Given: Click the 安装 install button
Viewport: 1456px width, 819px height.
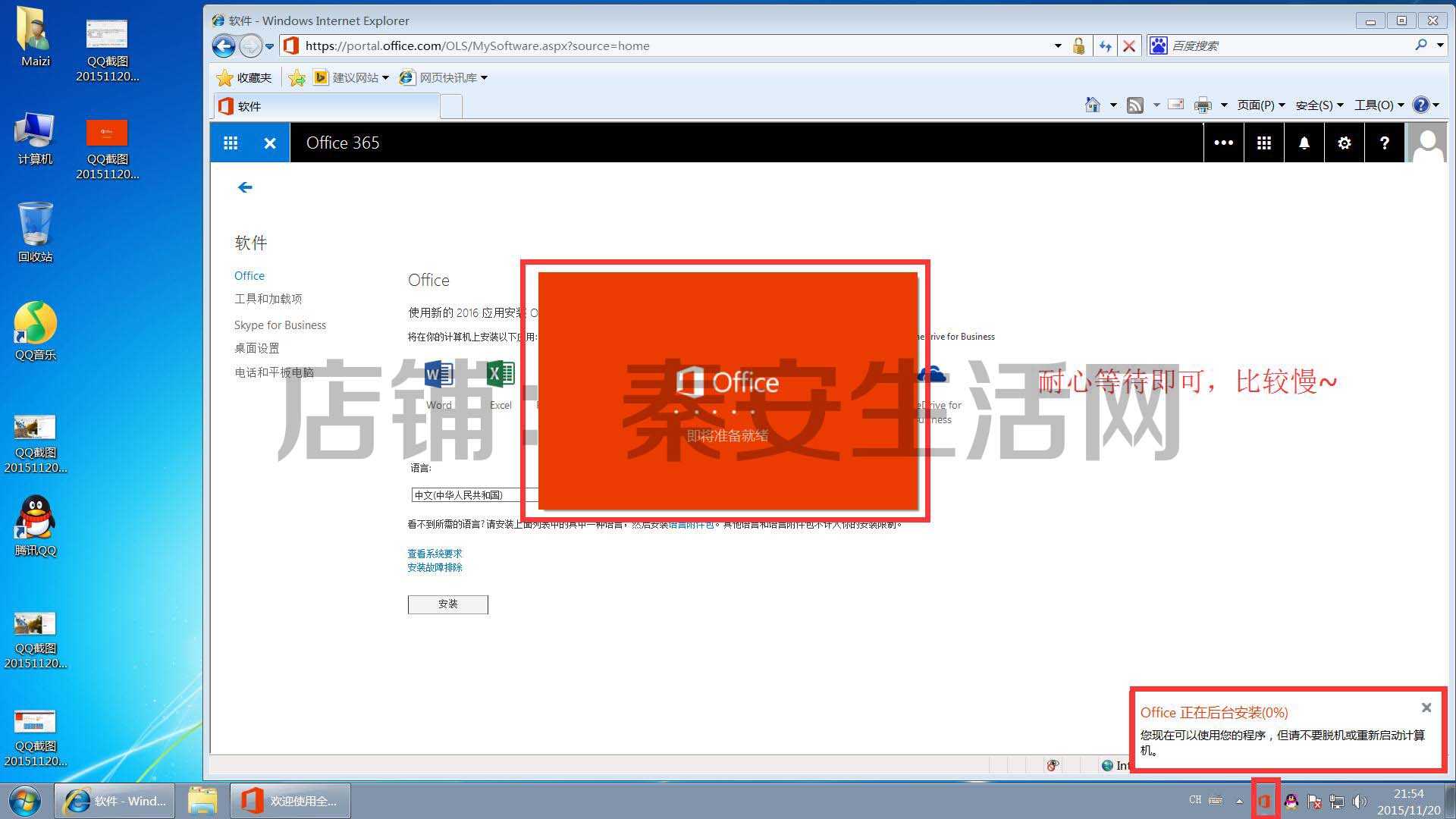Looking at the screenshot, I should coord(448,604).
